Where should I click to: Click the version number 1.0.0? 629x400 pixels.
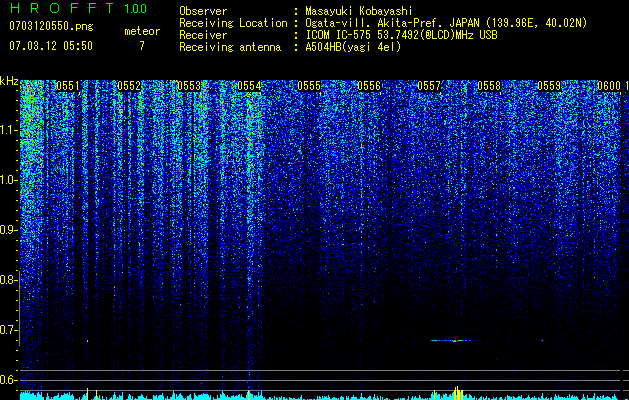pyautogui.click(x=136, y=9)
